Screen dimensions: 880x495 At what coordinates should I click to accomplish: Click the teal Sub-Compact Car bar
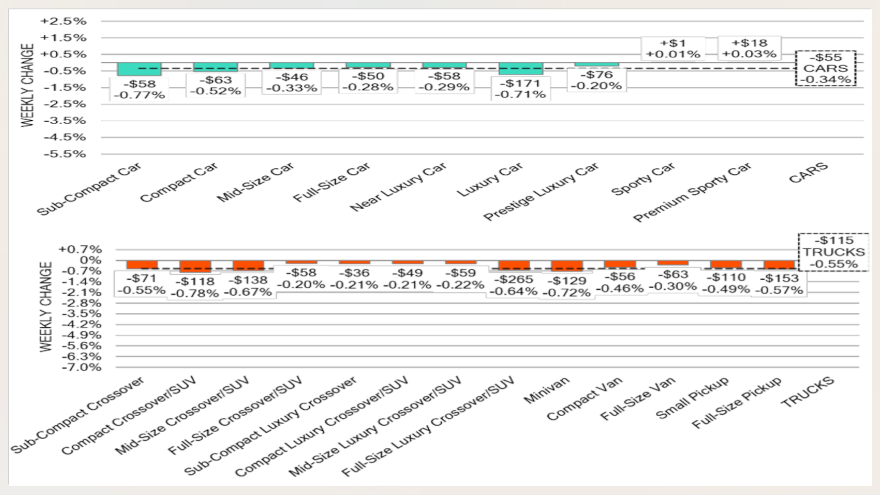point(140,68)
